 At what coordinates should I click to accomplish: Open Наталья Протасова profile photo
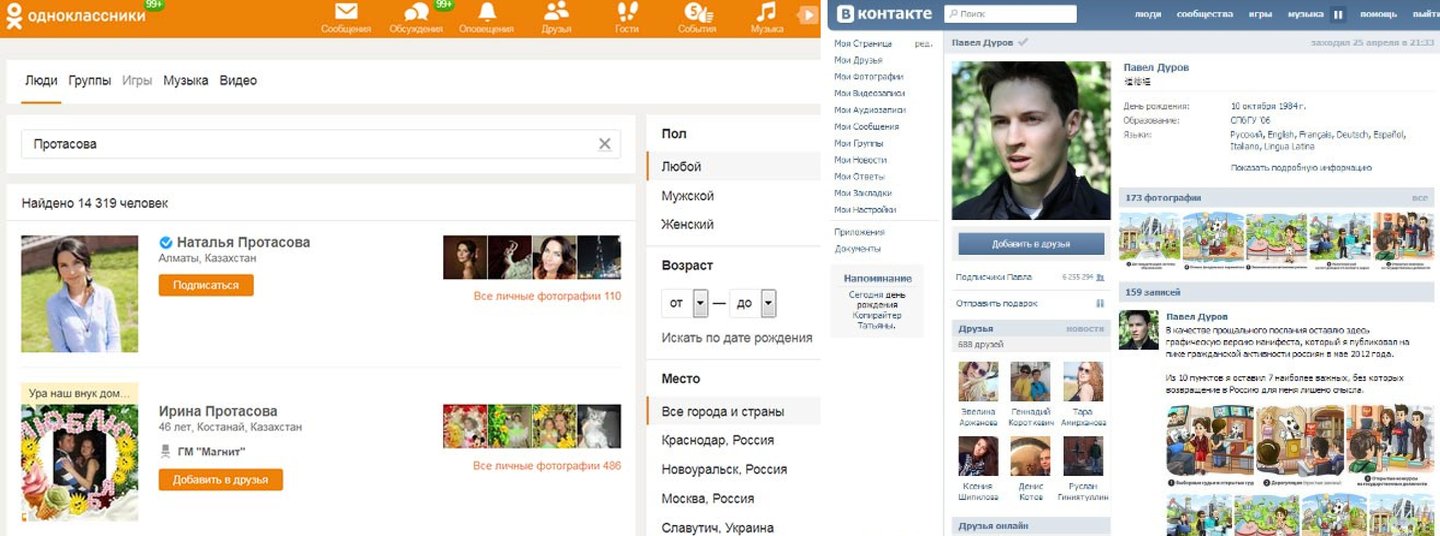(x=79, y=294)
